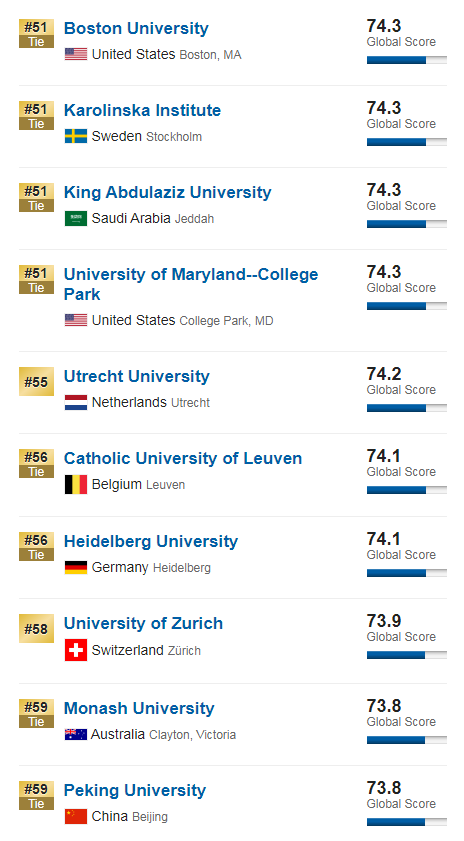The image size is (464, 841).
Task: Click the Belgium flag icon
Action: 76,484
